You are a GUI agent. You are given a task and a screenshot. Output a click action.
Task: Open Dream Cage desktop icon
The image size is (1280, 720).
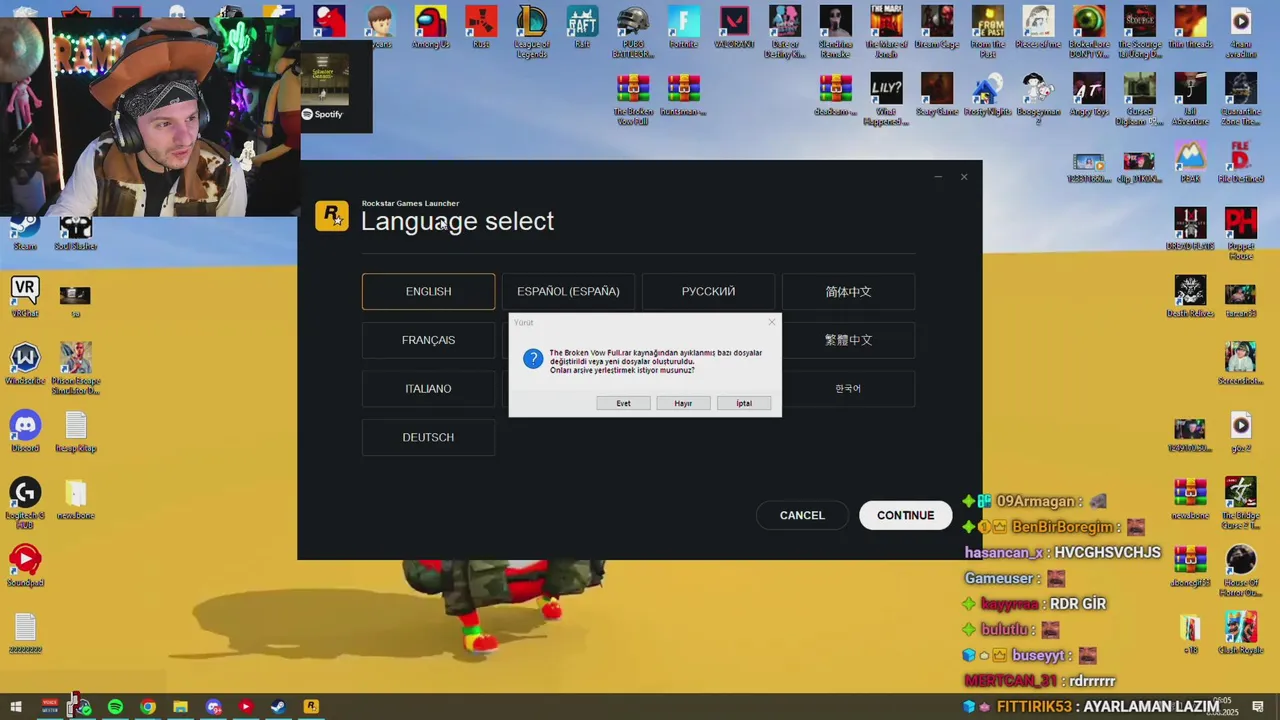pyautogui.click(x=936, y=27)
